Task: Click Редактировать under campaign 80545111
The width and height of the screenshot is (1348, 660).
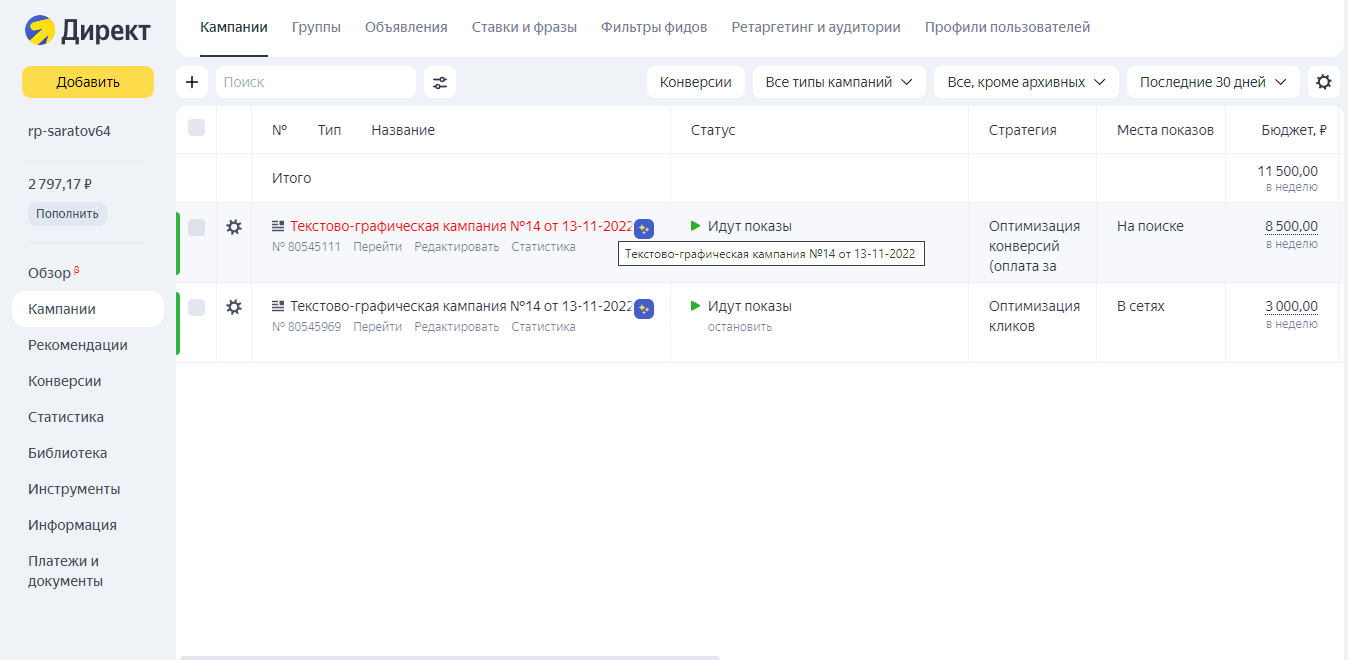Action: coord(457,247)
